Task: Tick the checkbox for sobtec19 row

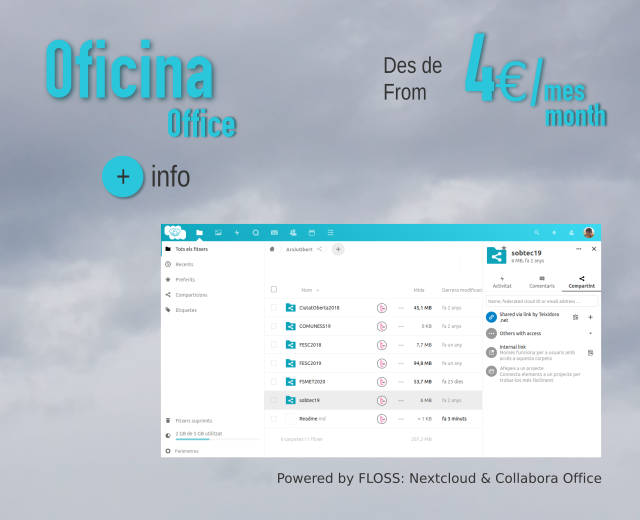Action: point(274,400)
